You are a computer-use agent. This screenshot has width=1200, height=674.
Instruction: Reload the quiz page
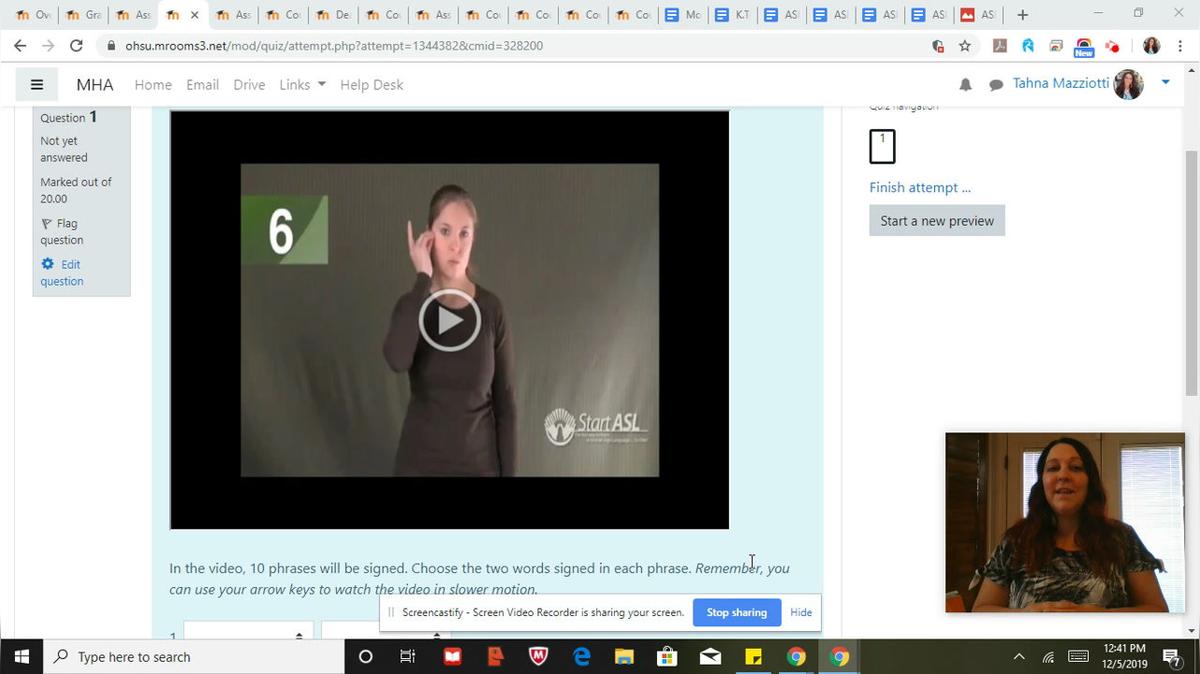[x=76, y=45]
